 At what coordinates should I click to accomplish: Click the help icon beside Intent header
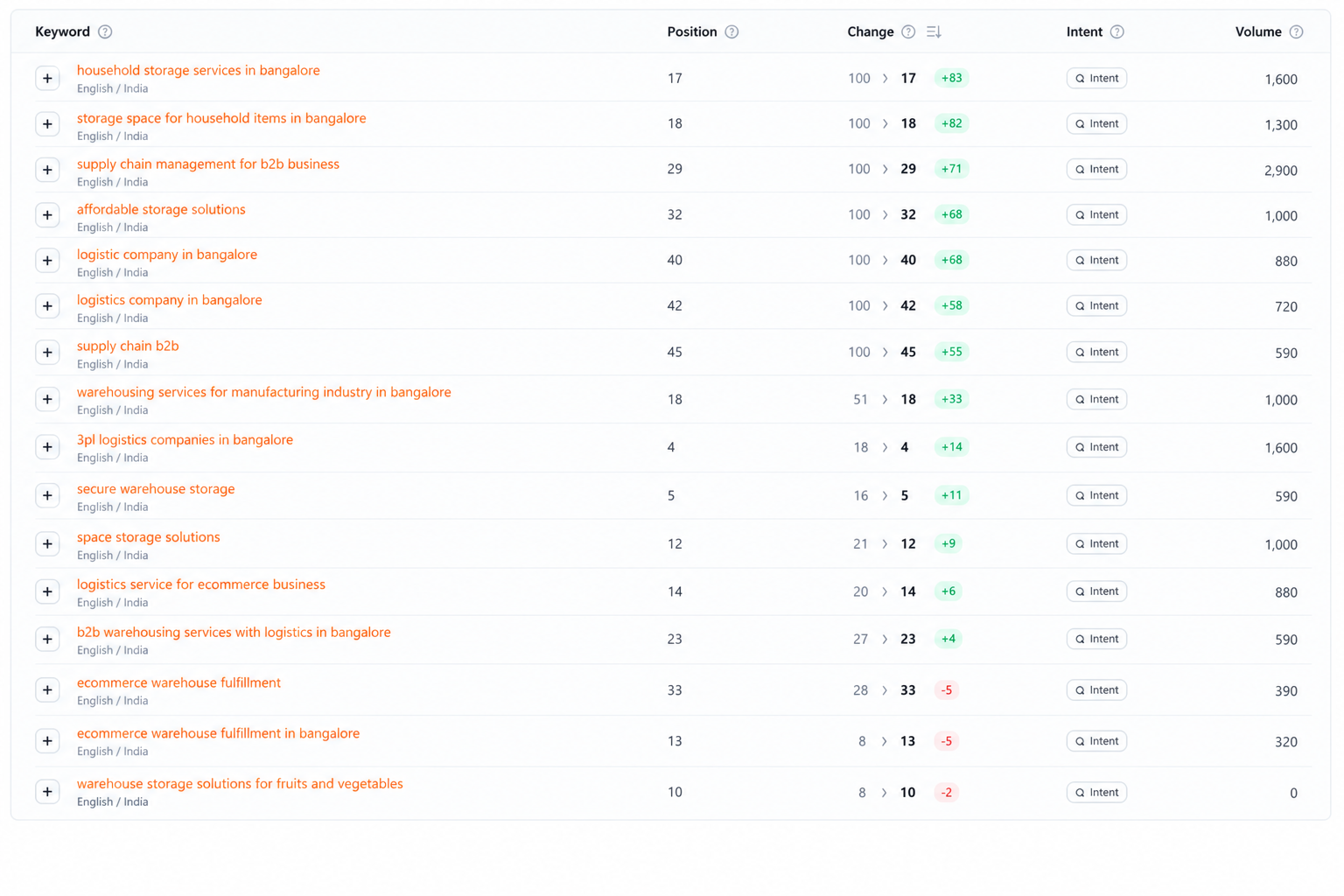[1116, 32]
